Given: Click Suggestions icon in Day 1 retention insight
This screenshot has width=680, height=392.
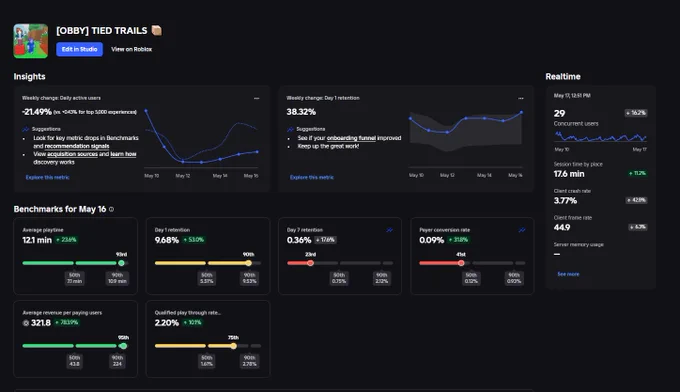Looking at the screenshot, I should pos(290,129).
